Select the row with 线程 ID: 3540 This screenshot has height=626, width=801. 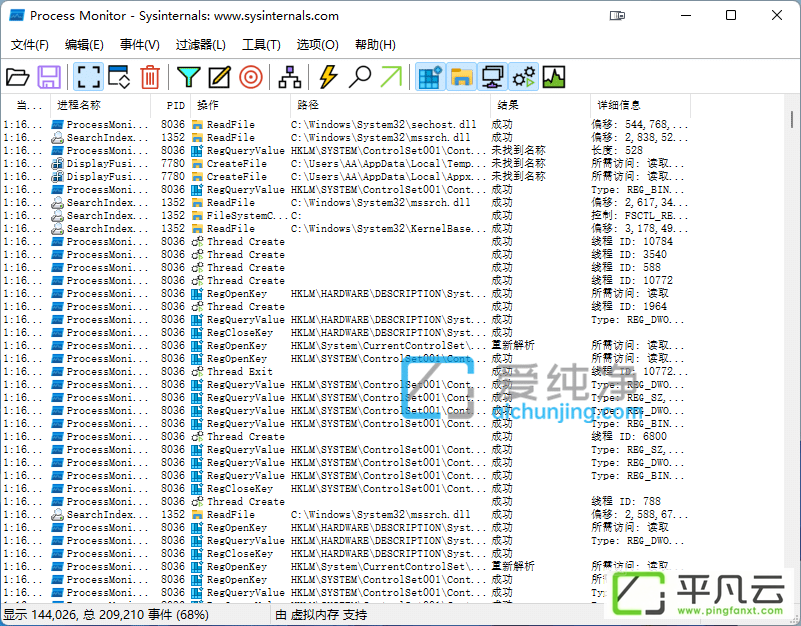pyautogui.click(x=345, y=254)
